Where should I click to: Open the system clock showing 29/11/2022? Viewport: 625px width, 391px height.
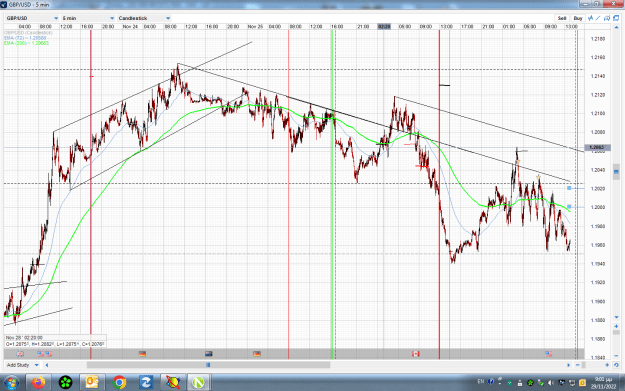(603, 383)
